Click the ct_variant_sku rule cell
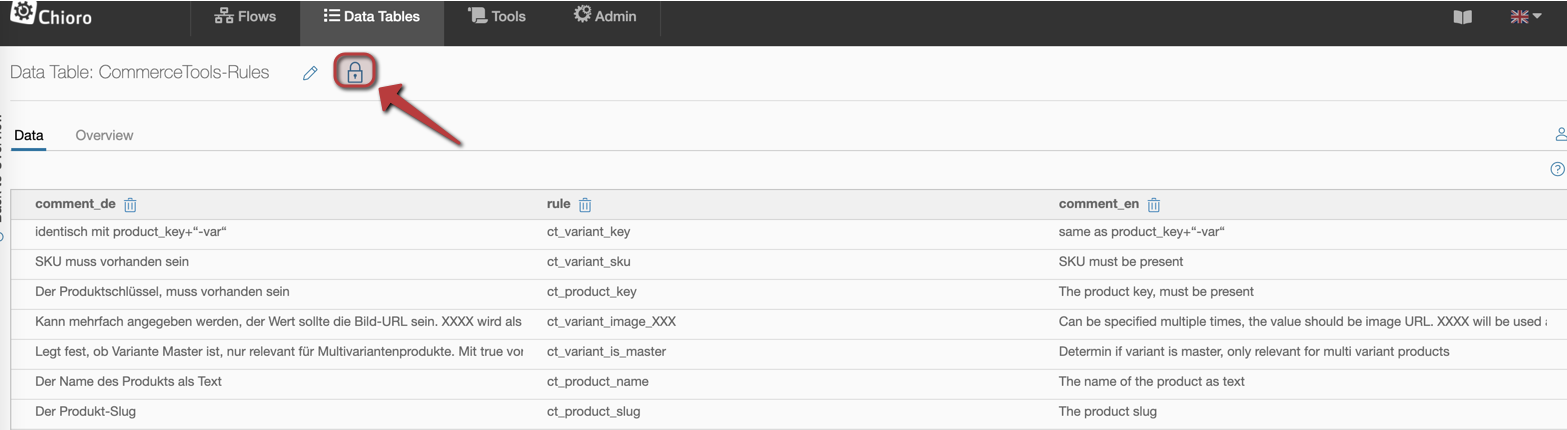This screenshot has height=430, width=1567. (x=588, y=262)
